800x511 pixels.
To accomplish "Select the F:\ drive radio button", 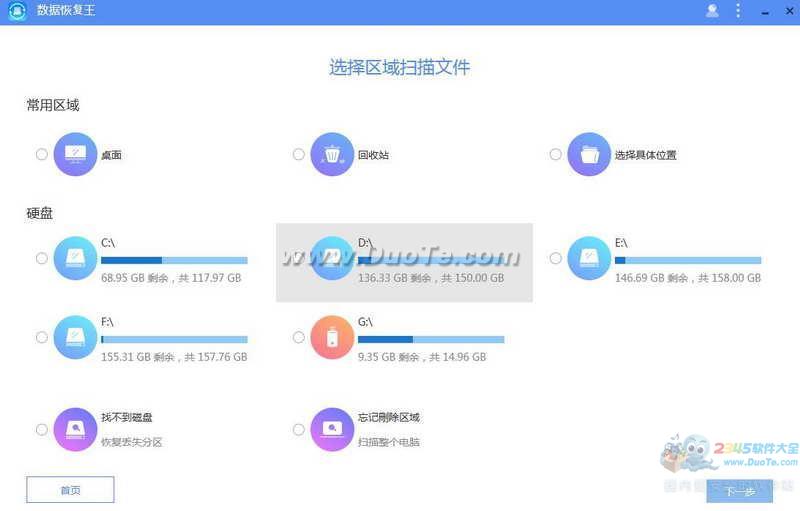I will pos(42,337).
